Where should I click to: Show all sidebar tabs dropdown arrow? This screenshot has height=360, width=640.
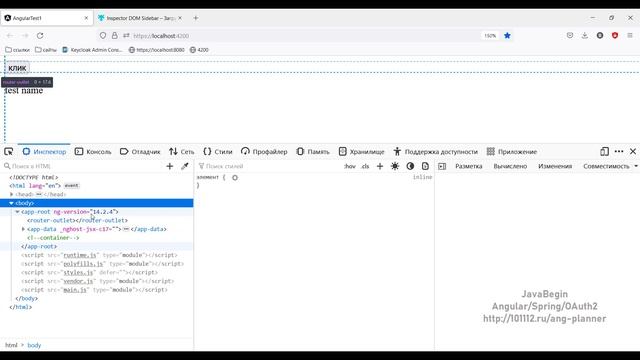[636, 166]
